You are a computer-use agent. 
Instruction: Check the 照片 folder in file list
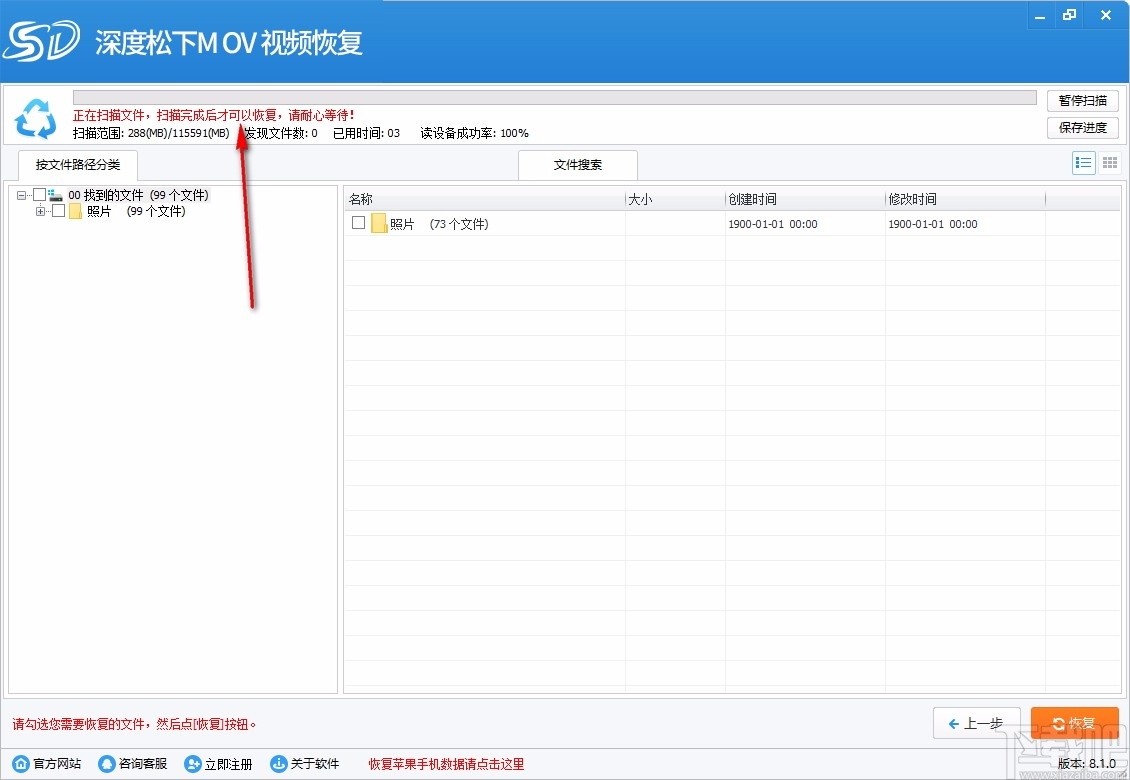pos(358,223)
